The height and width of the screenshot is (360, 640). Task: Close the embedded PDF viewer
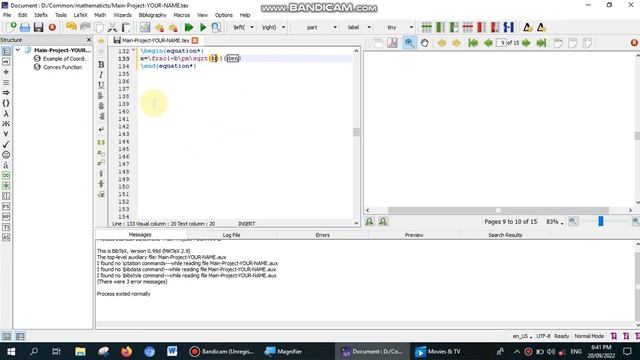point(634,43)
